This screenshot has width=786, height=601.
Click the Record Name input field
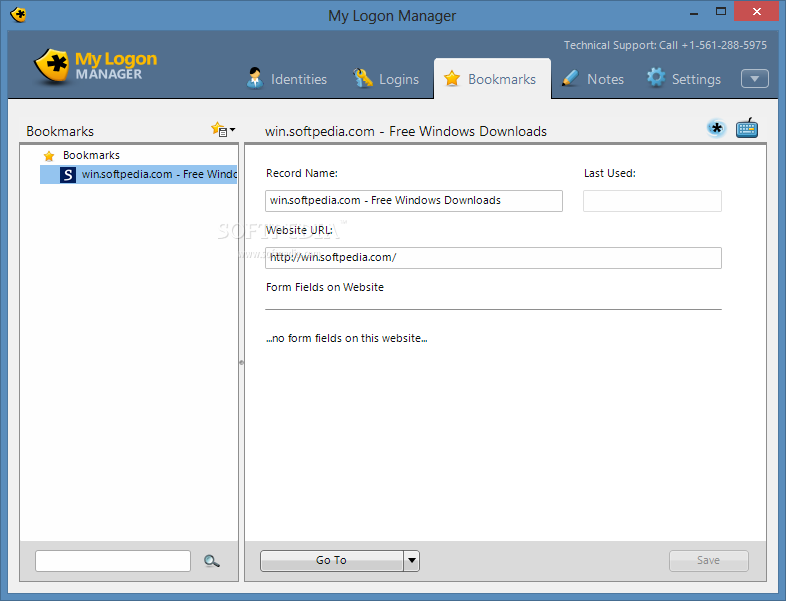[414, 201]
